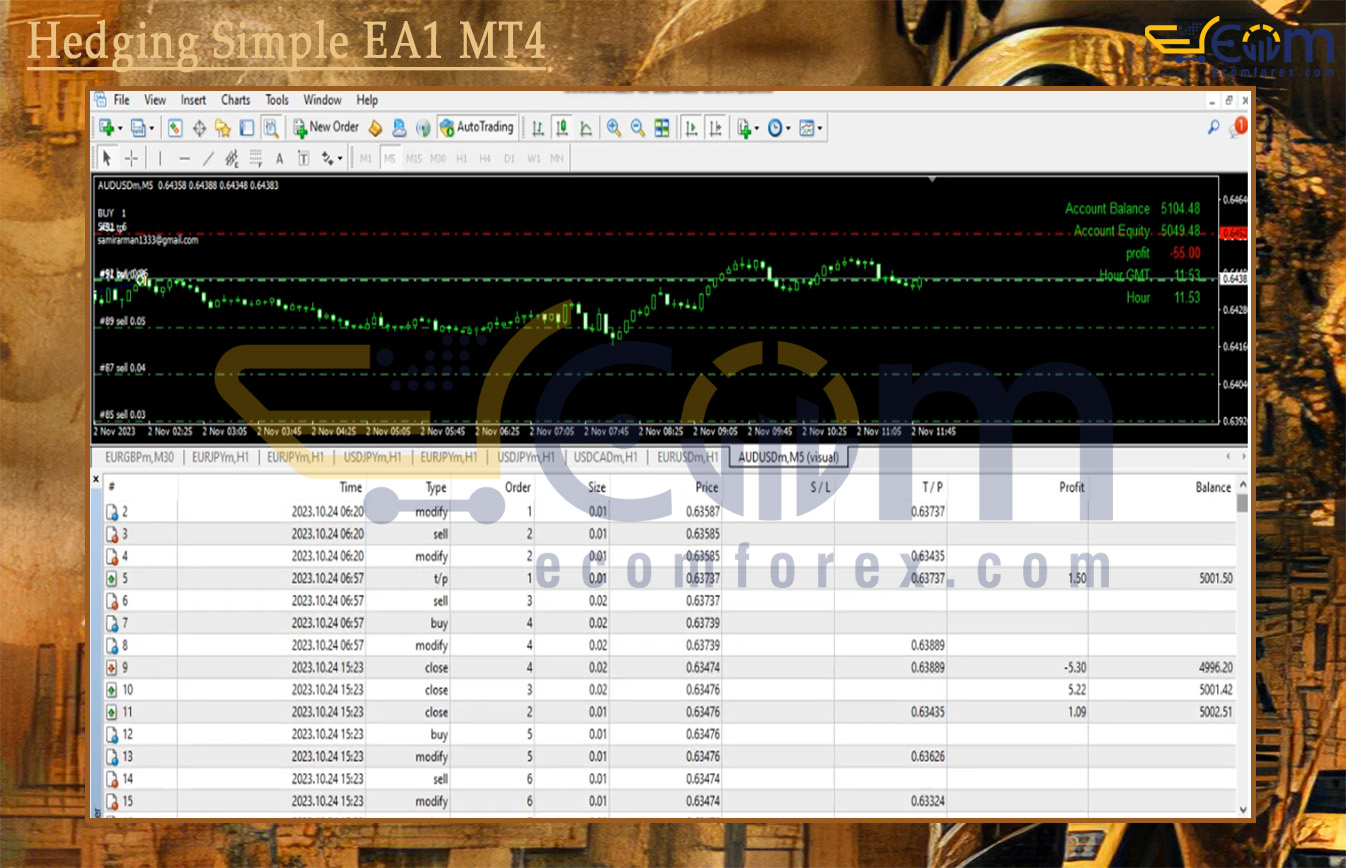Select the text label tool (A)
Screen dimensions: 1346x868
(279, 158)
